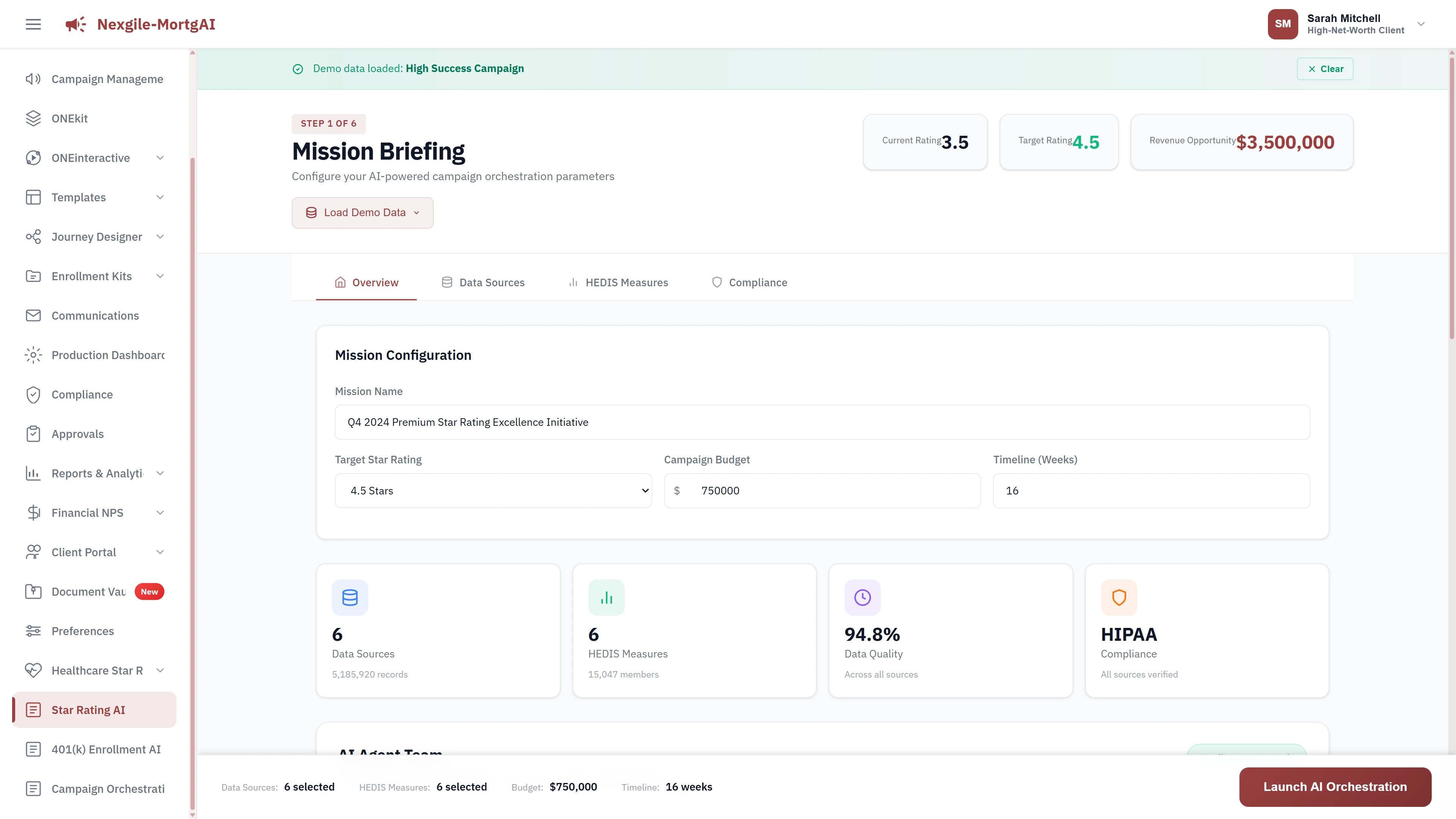The height and width of the screenshot is (819, 1456).
Task: Open the ONEkit layers icon
Action: click(33, 118)
